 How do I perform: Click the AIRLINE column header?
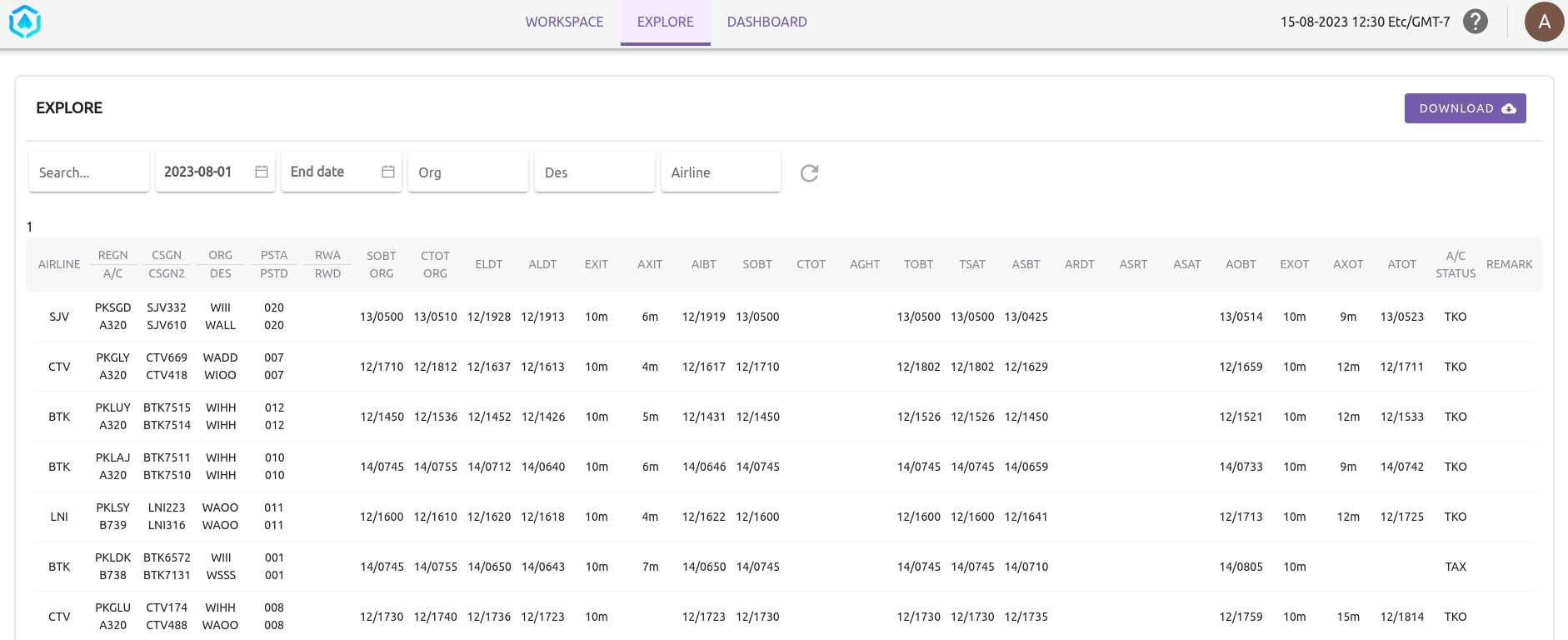coord(59,264)
